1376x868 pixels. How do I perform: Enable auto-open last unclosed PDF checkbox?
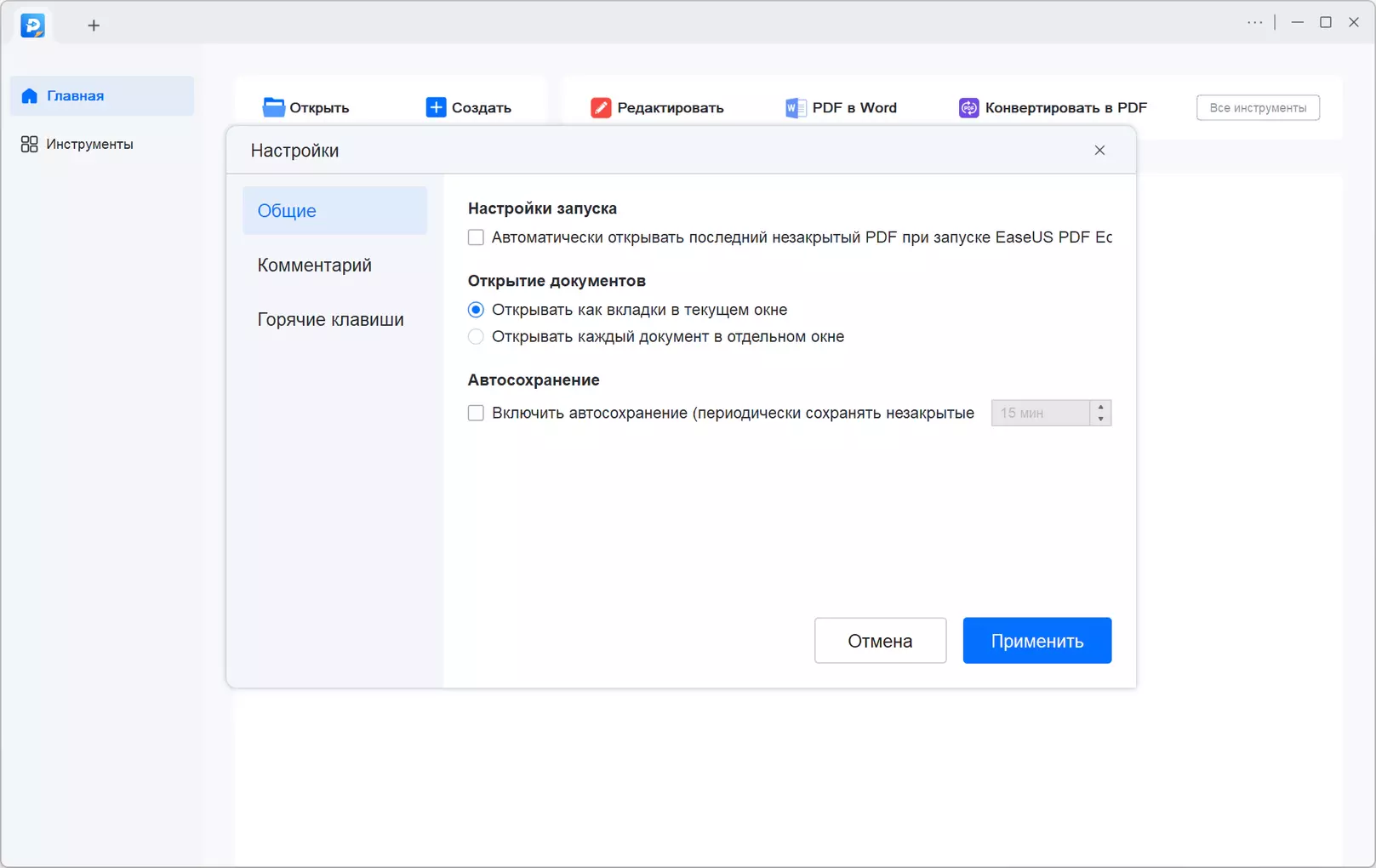(476, 237)
